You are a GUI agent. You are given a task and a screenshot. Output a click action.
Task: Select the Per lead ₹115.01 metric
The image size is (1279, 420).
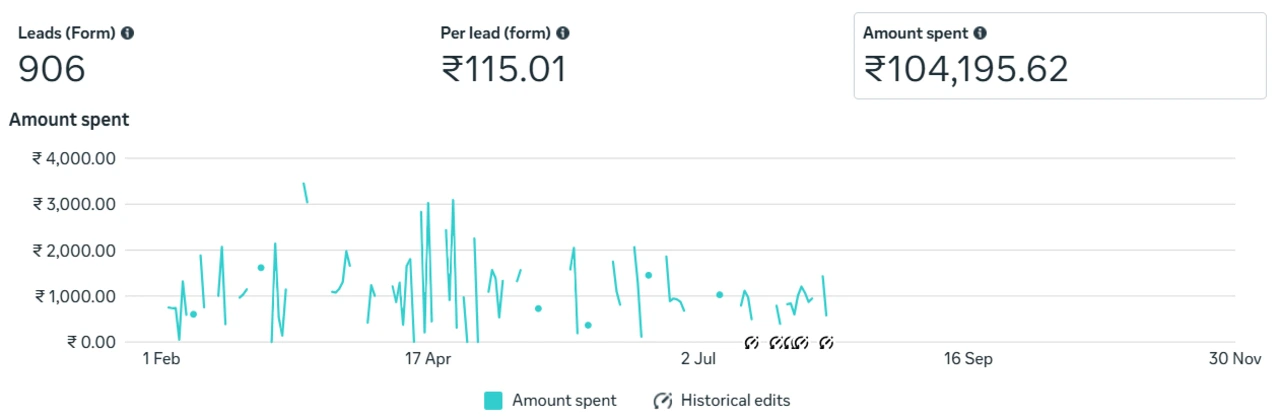click(504, 69)
